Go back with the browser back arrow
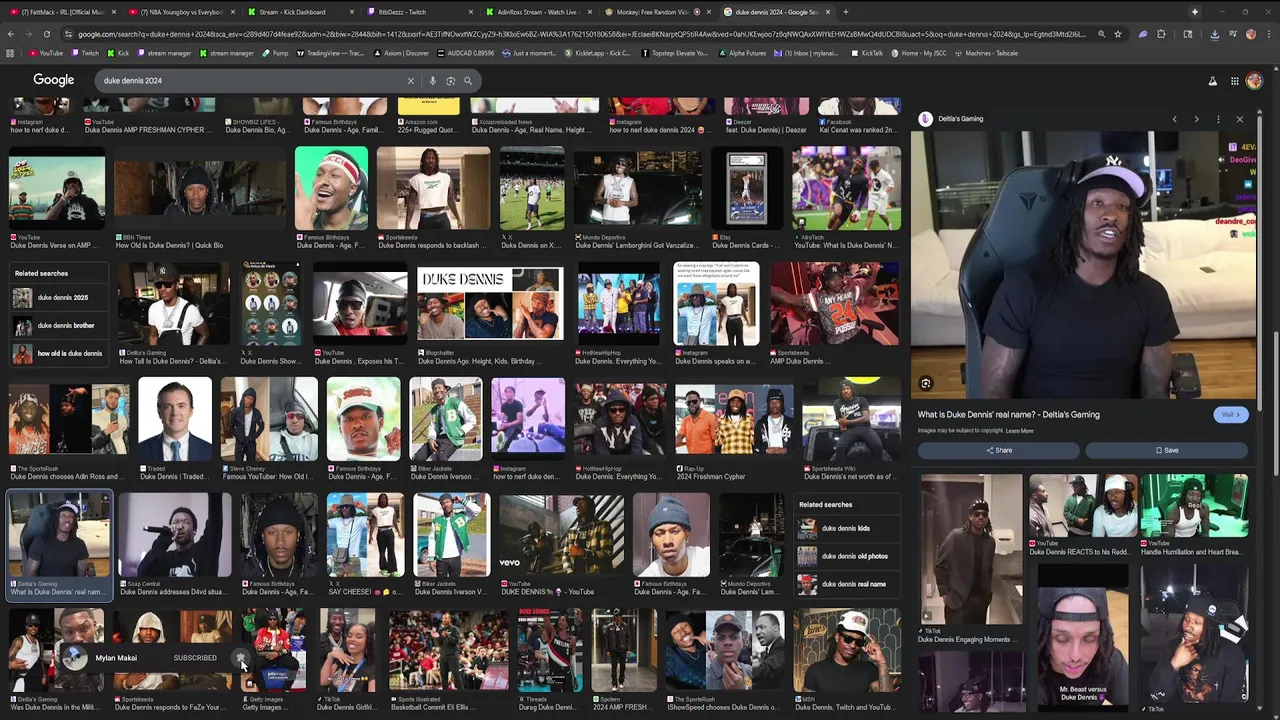Image resolution: width=1280 pixels, height=720 pixels. point(10,34)
